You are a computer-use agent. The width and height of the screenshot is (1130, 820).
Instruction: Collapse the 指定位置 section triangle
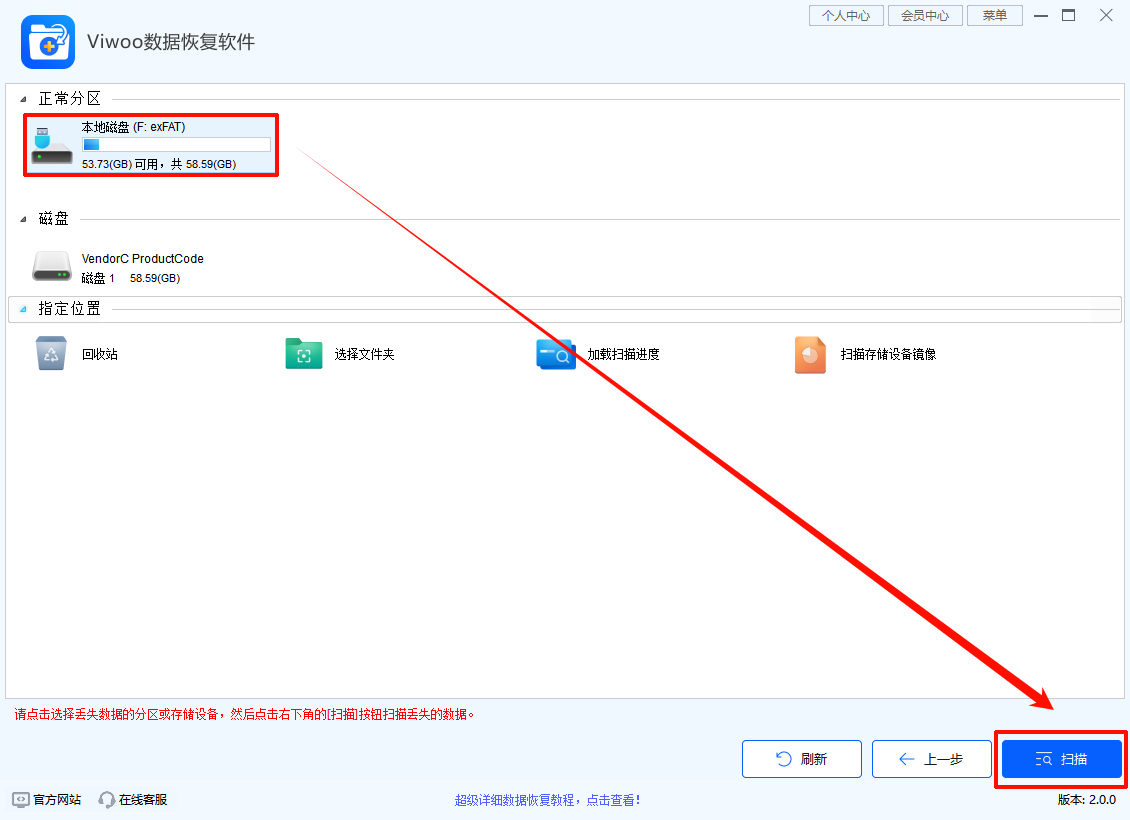23,310
